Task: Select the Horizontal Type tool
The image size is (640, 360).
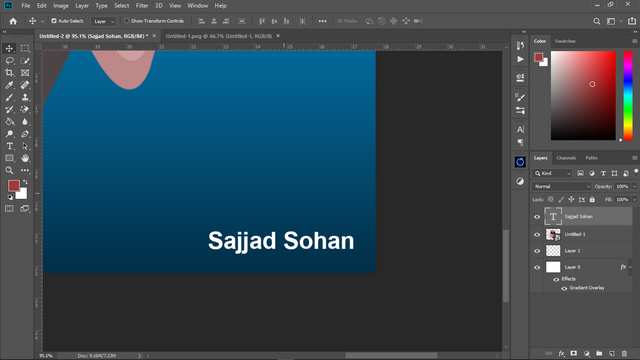Action: [9, 146]
